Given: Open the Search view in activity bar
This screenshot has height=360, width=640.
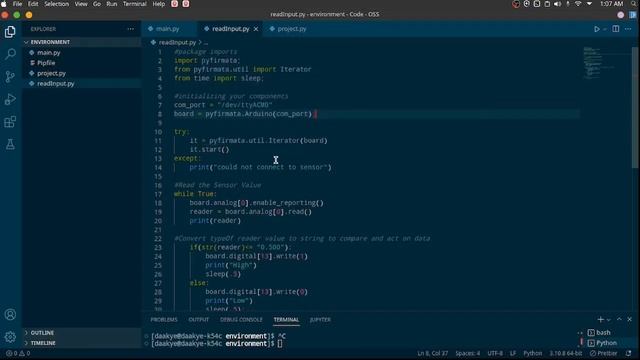Looking at the screenshot, I should [10, 54].
